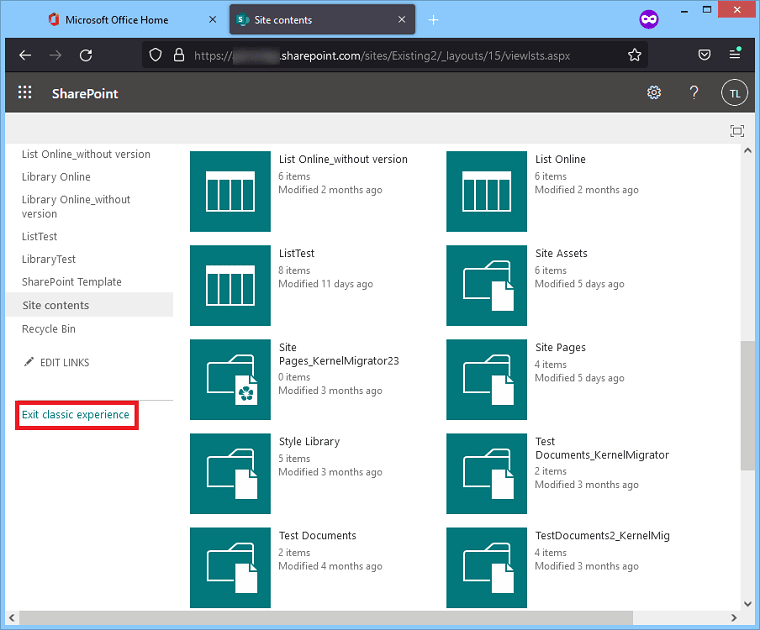Switch to the Microsoft Office Home tab
This screenshot has height=630, width=760.
116,20
